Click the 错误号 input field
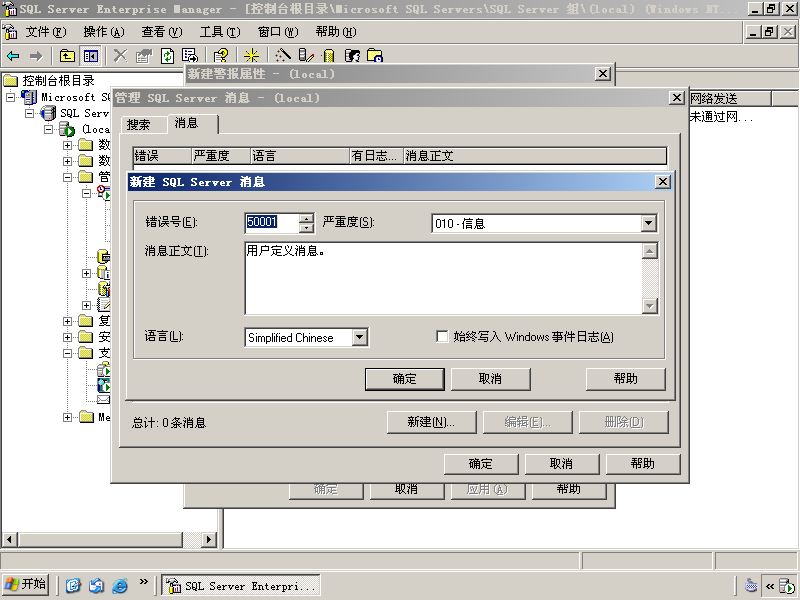 click(272, 223)
